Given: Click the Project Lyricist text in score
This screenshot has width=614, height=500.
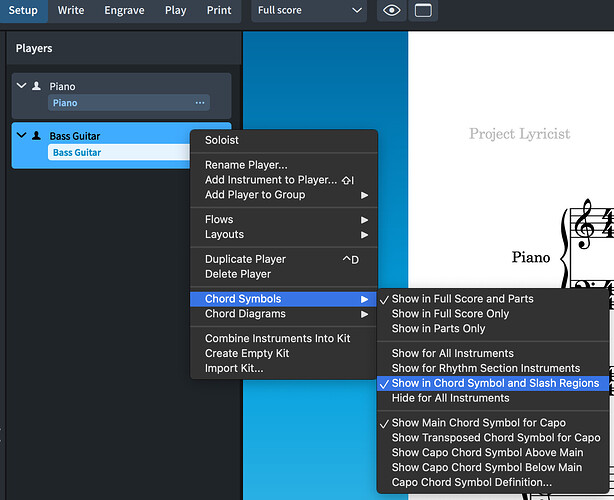Looking at the screenshot, I should 520,134.
